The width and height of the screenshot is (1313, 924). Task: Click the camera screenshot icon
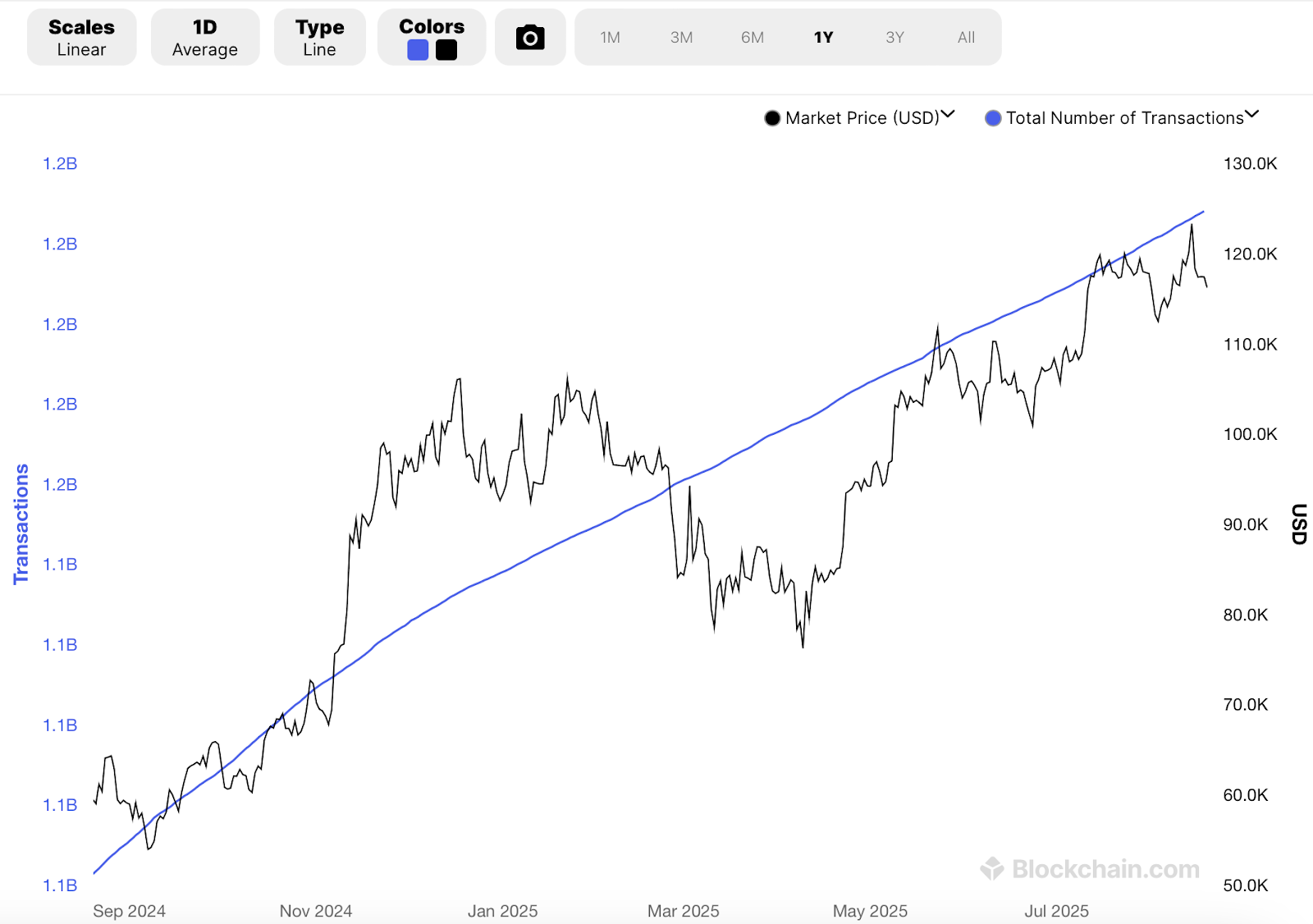click(x=529, y=36)
